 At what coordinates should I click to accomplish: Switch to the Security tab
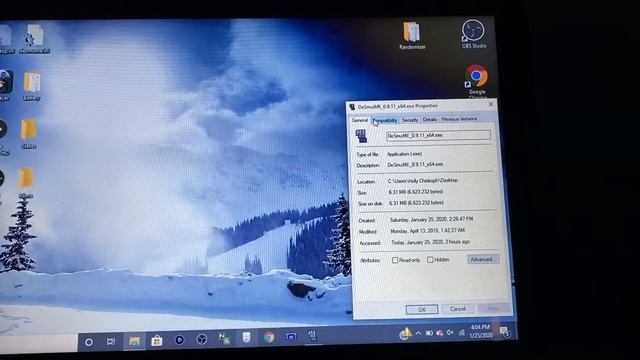tap(410, 120)
